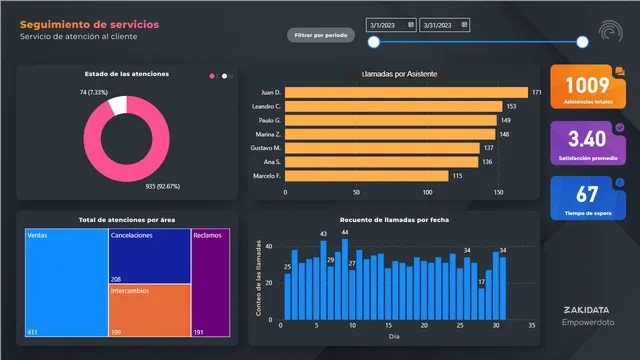Open the calendar icon in end date field
The image size is (640, 360).
464,25
